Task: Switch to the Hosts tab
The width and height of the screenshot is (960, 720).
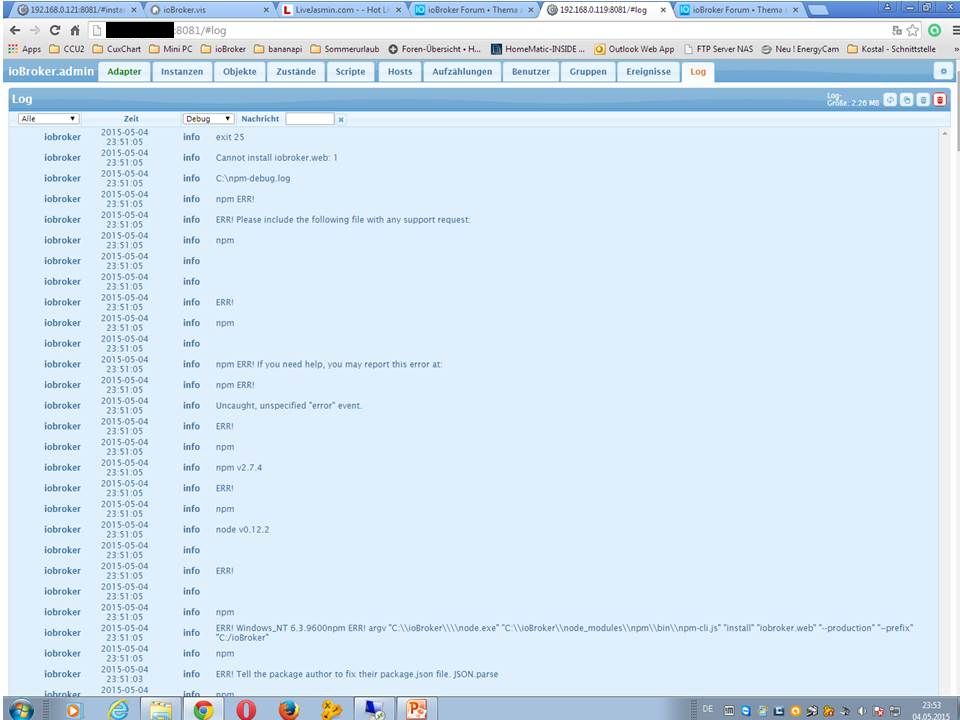Action: point(400,72)
